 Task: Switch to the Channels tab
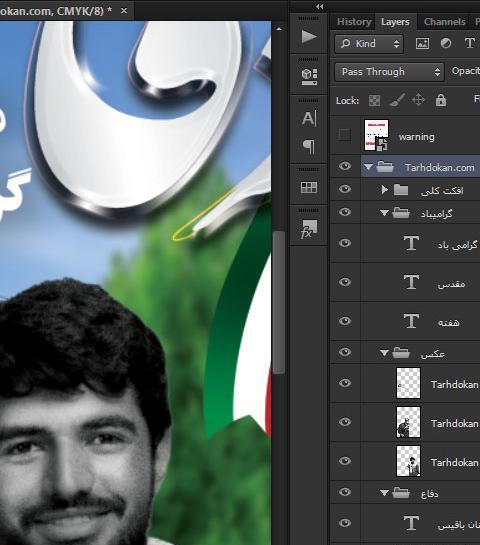click(x=445, y=22)
